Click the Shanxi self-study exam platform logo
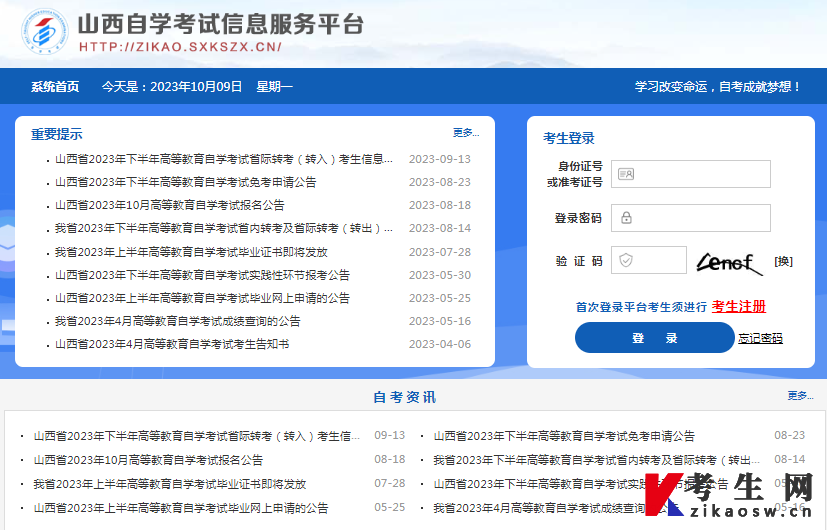The height and width of the screenshot is (530, 827). click(x=45, y=33)
